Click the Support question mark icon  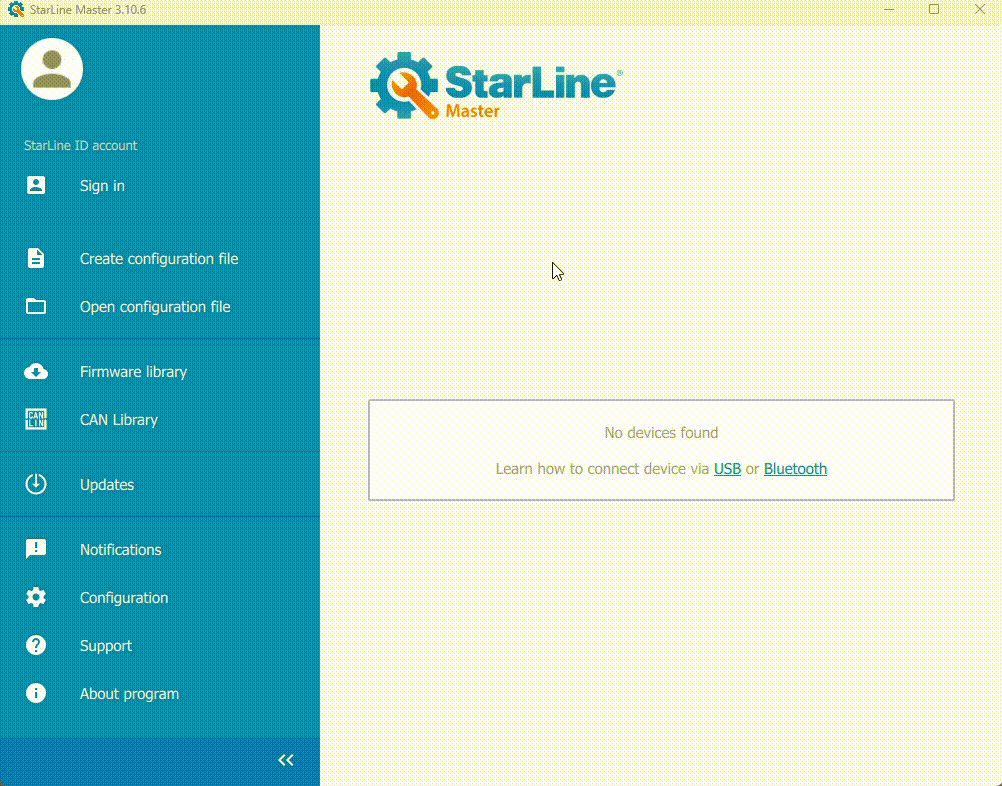[36, 645]
